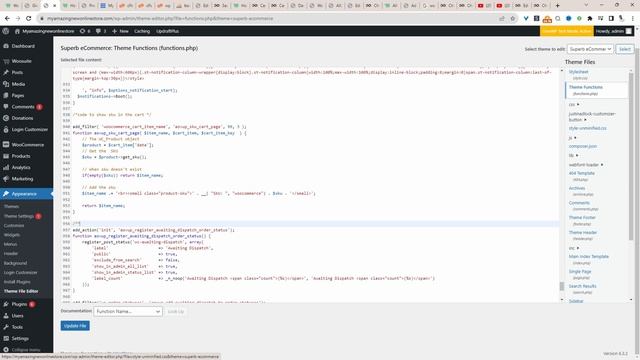640x360 pixels.
Task: Open Widgets submenu item
Action: pyautogui.click(x=12, y=235)
